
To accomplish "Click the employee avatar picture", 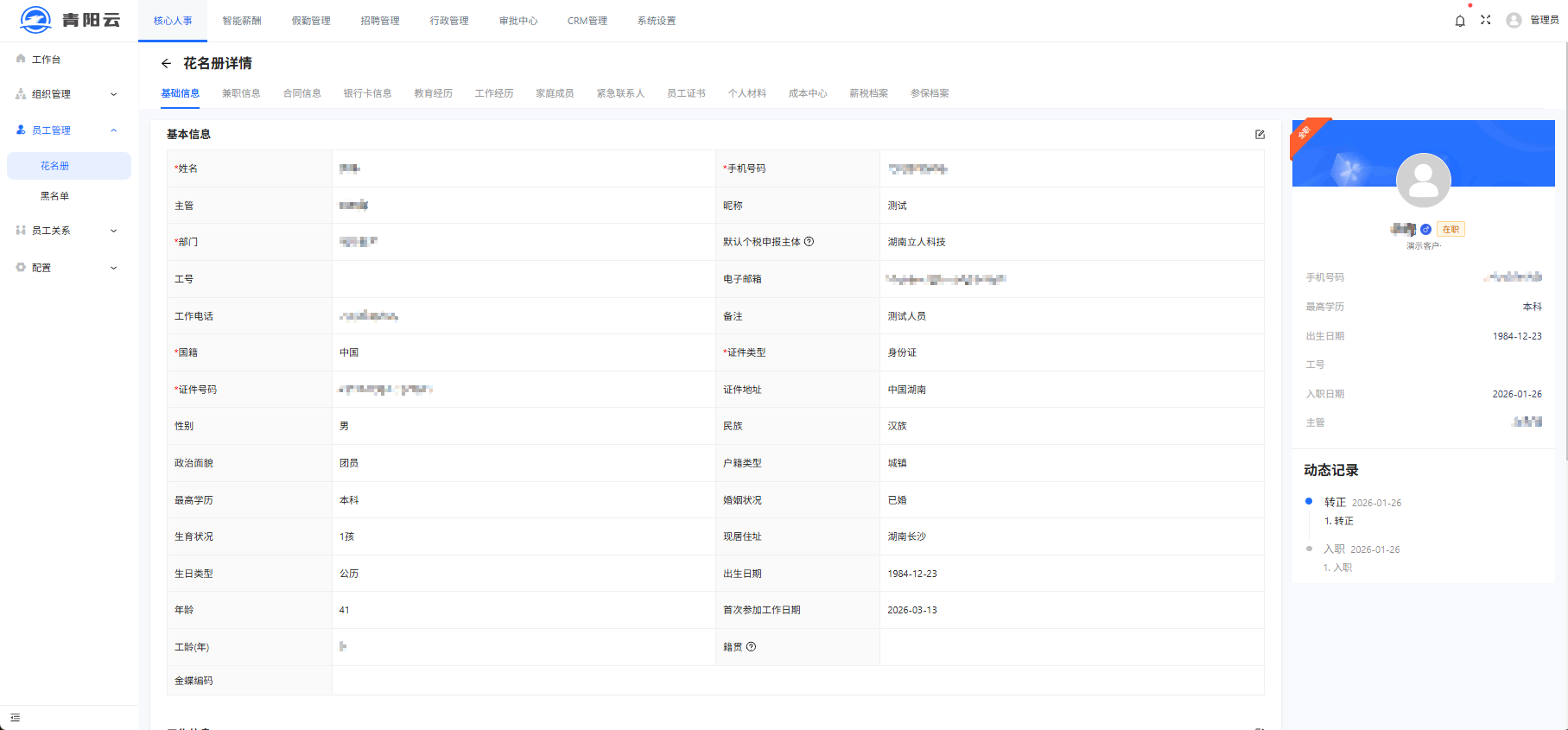I will tap(1423, 180).
